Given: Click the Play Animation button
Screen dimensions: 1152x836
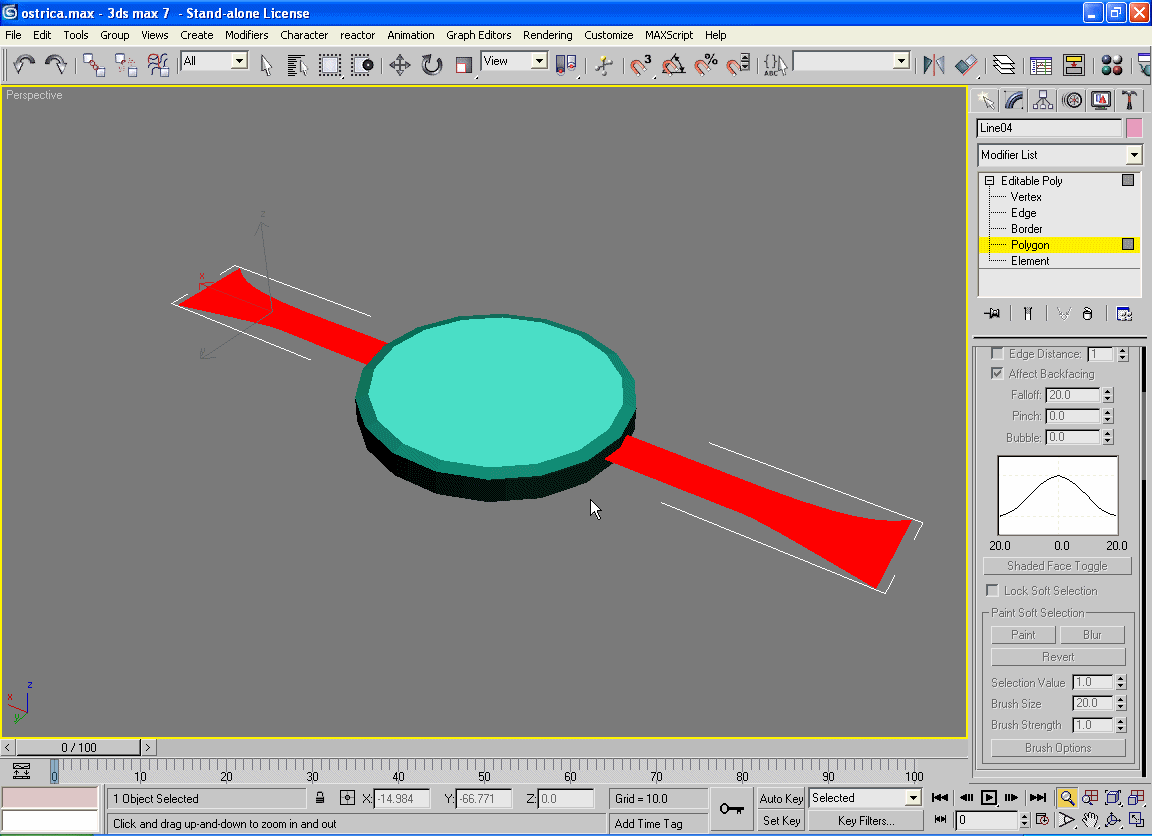Looking at the screenshot, I should coord(989,797).
